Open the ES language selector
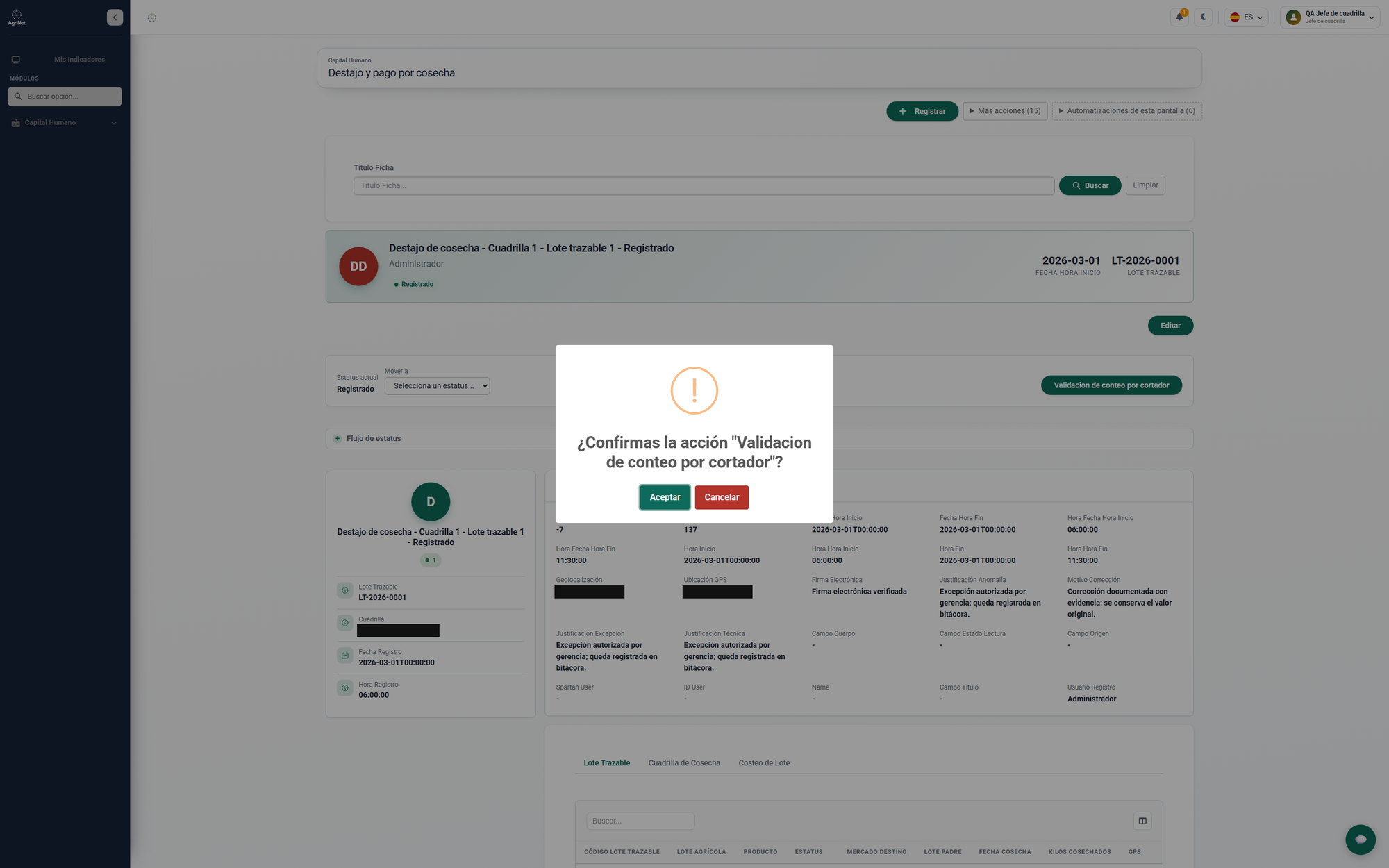The height and width of the screenshot is (868, 1389). [x=1246, y=17]
